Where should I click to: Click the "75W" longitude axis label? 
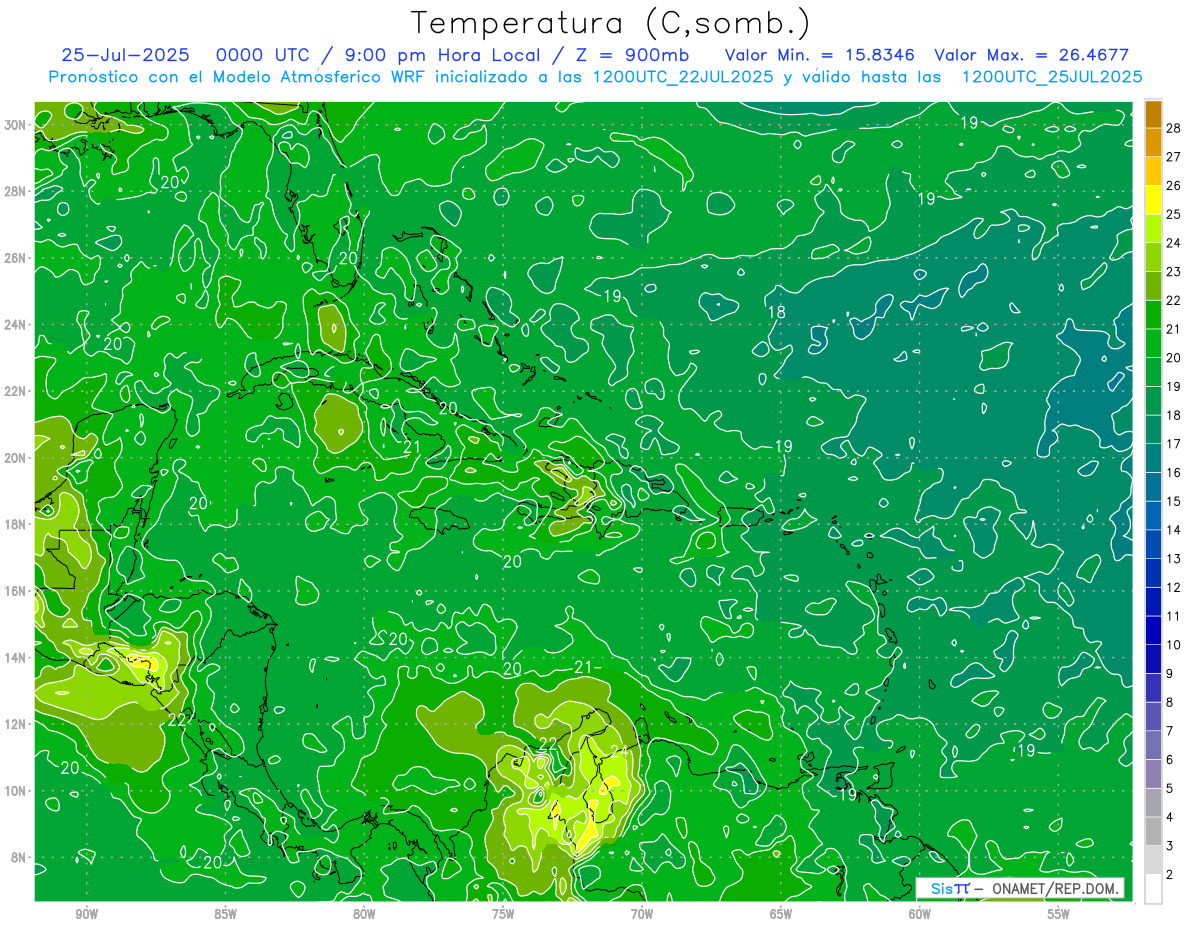pyautogui.click(x=503, y=914)
